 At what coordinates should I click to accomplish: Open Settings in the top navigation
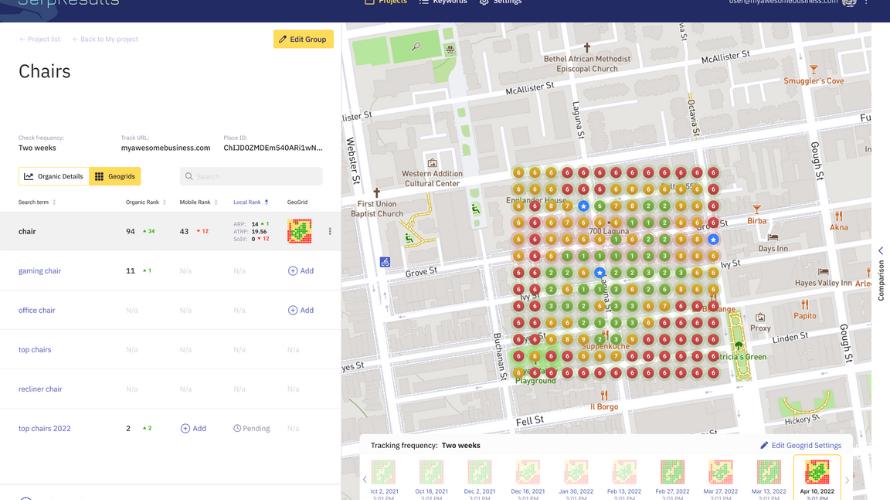click(x=501, y=3)
